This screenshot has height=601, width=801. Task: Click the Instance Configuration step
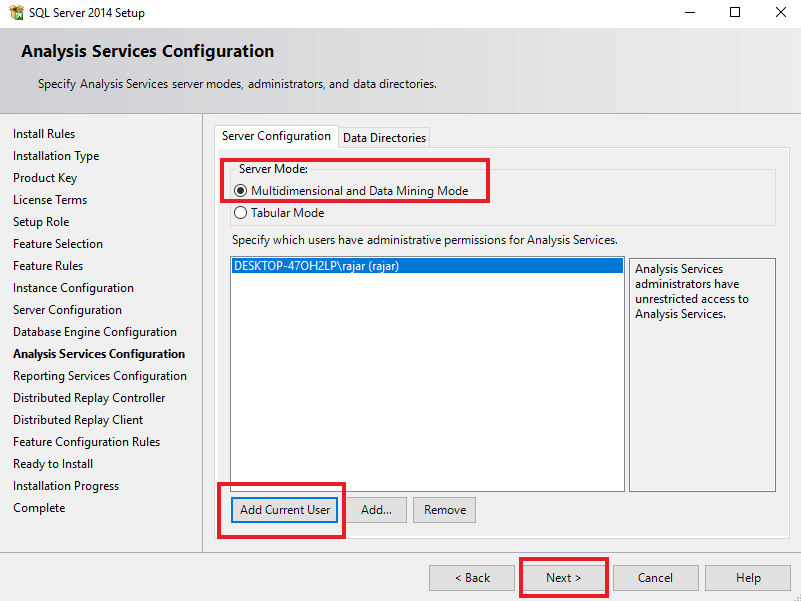[73, 288]
